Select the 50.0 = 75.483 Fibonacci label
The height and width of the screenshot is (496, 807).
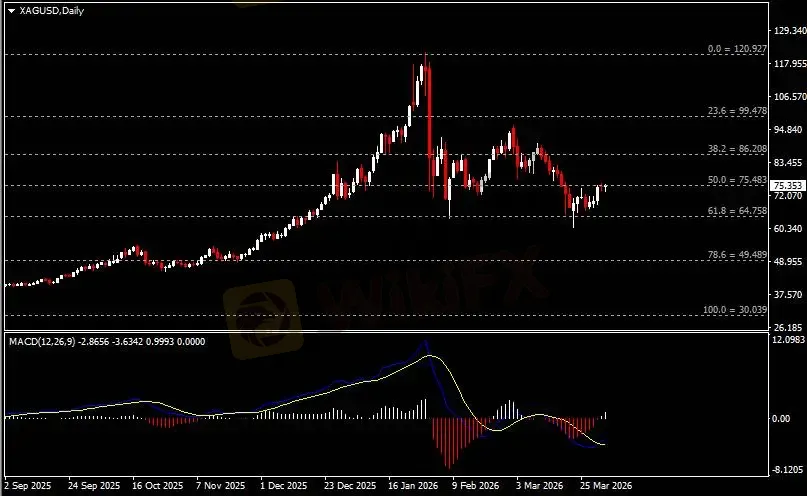pyautogui.click(x=737, y=180)
